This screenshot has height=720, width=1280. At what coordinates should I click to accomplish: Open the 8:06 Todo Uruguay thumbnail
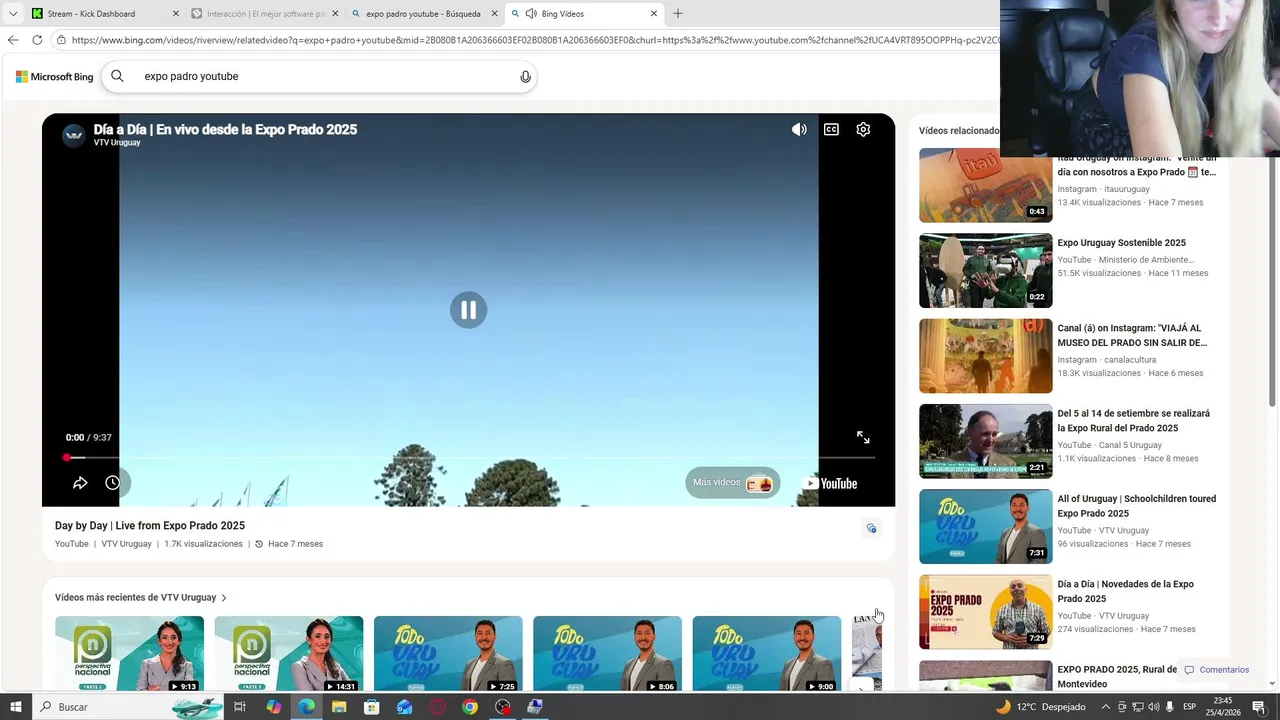click(x=607, y=653)
